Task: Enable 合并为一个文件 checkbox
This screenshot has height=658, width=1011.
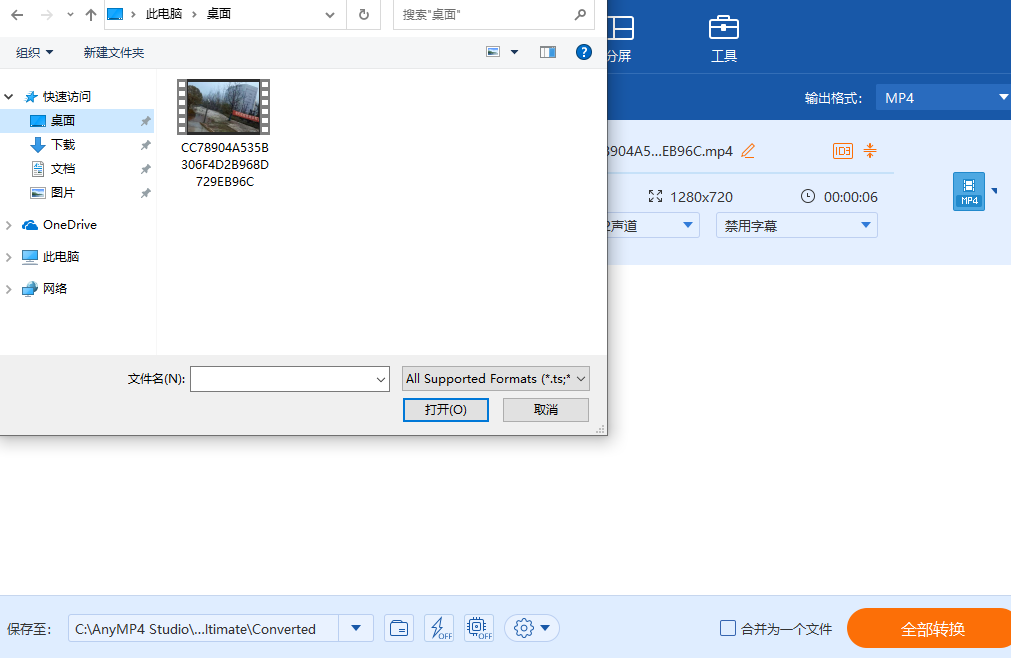Action: click(727, 627)
